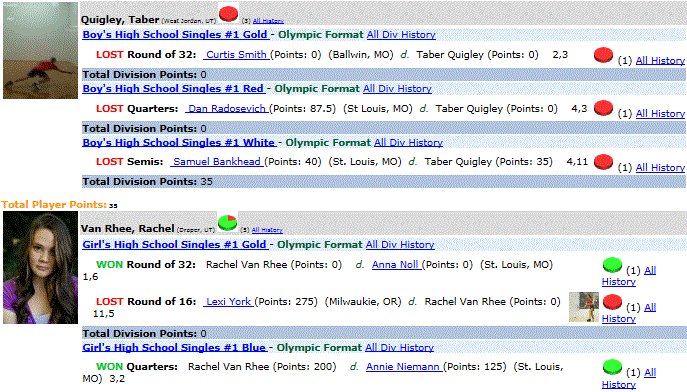Open Girl's High School Singles #1 Blue division
Viewport: 687px width, 392px height.
click(x=174, y=347)
